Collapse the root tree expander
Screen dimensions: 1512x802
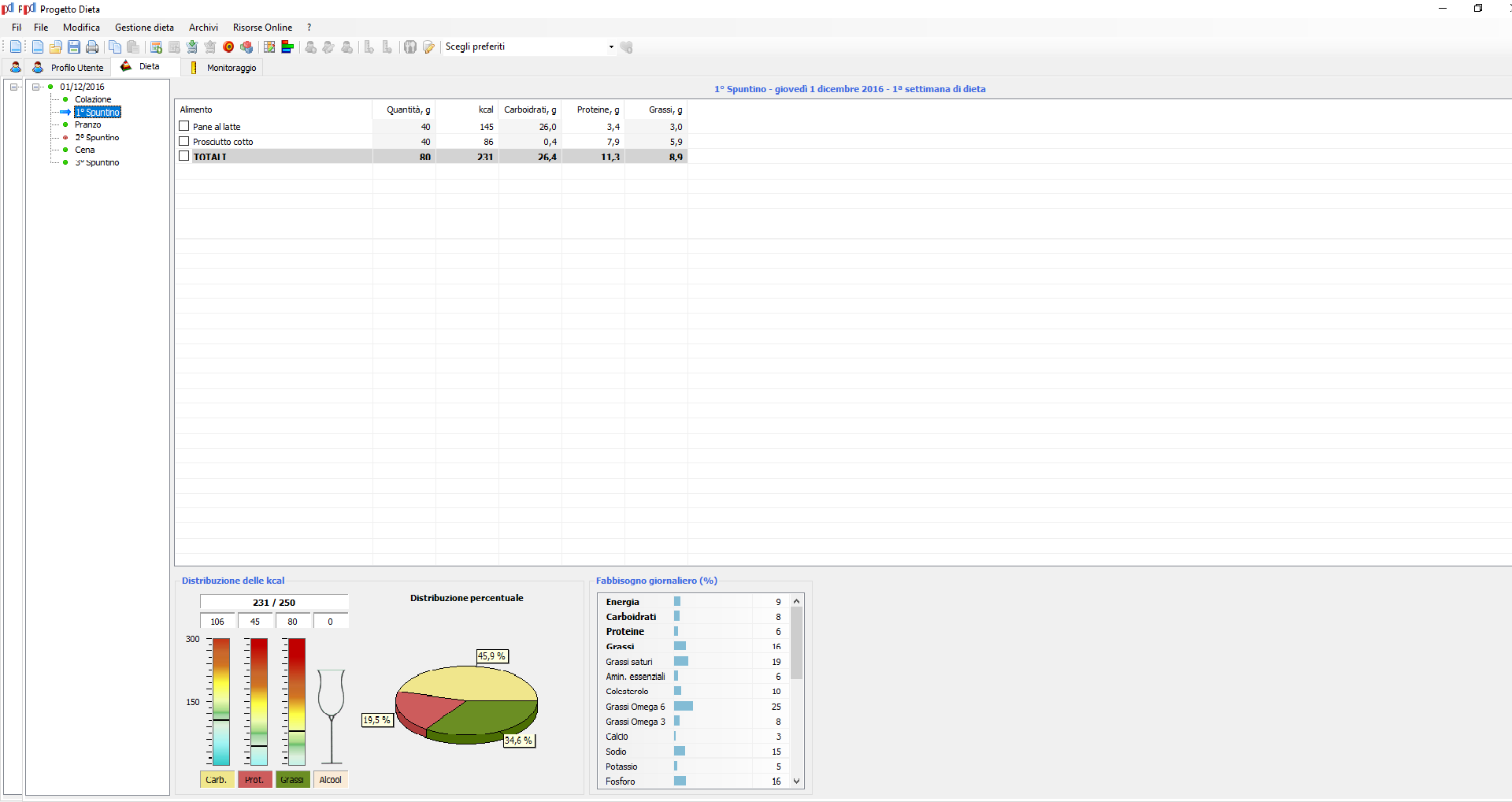[14, 87]
